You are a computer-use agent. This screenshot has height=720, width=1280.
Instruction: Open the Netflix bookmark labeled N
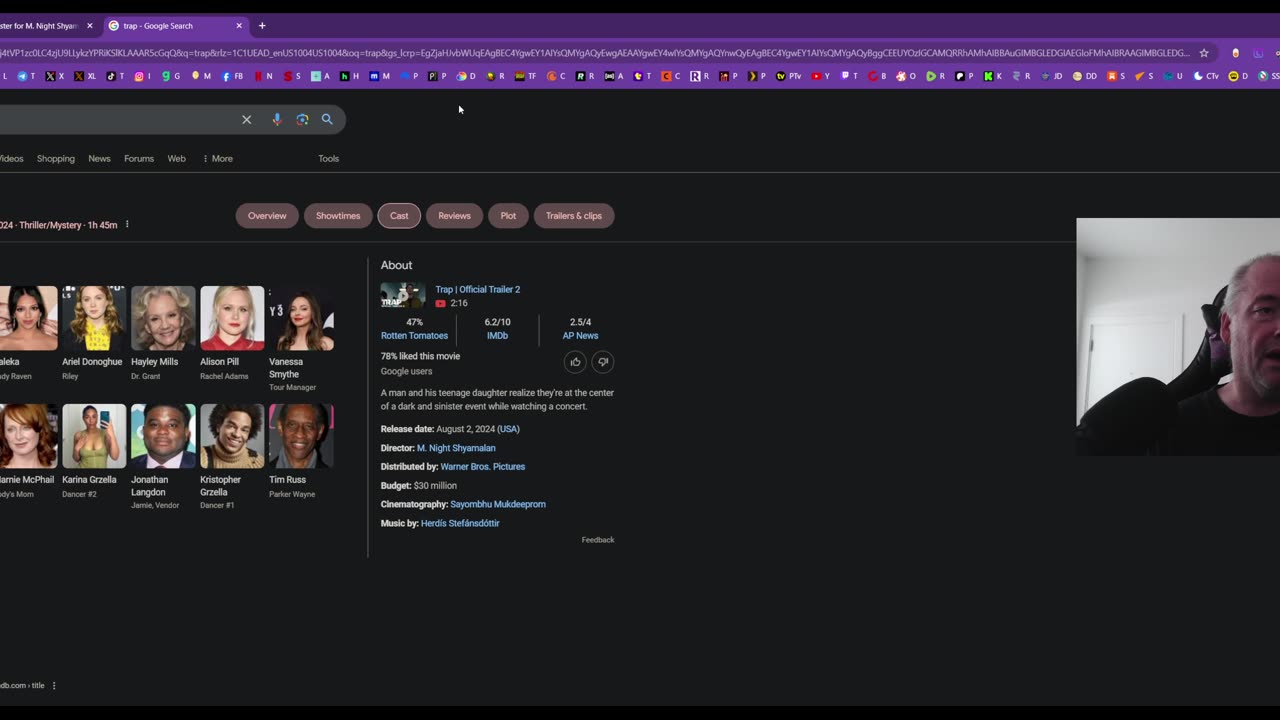tap(264, 76)
